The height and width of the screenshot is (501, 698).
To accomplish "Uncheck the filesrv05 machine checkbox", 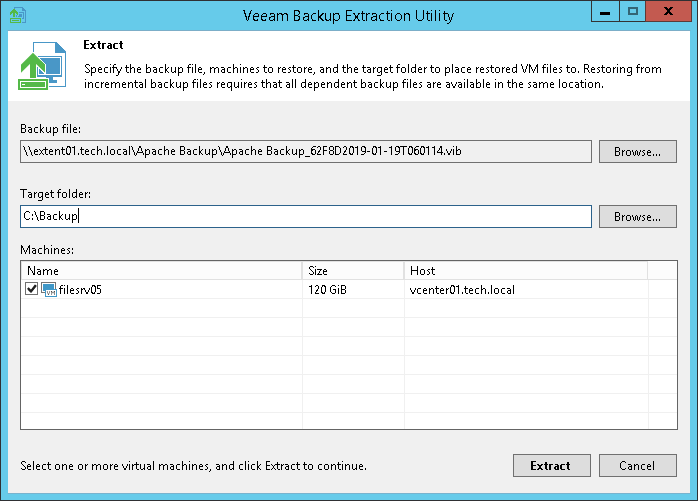I will [x=32, y=290].
